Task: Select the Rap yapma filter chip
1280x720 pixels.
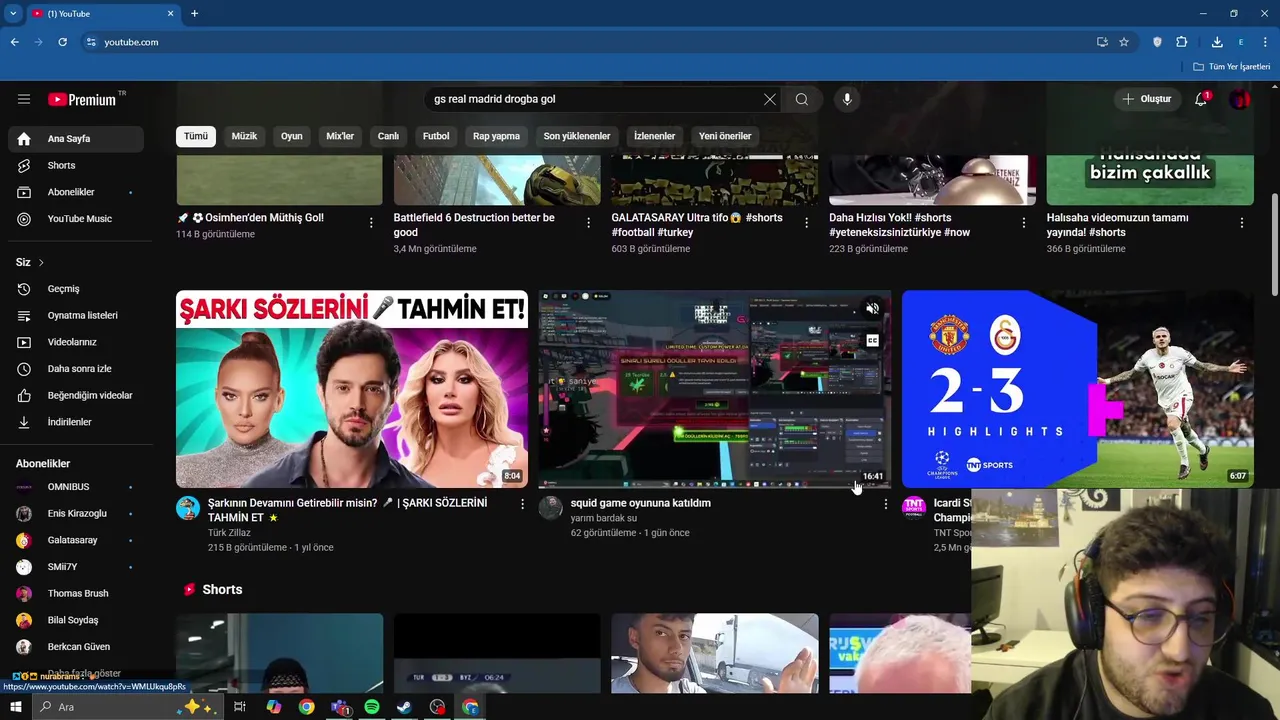Action: tap(496, 136)
